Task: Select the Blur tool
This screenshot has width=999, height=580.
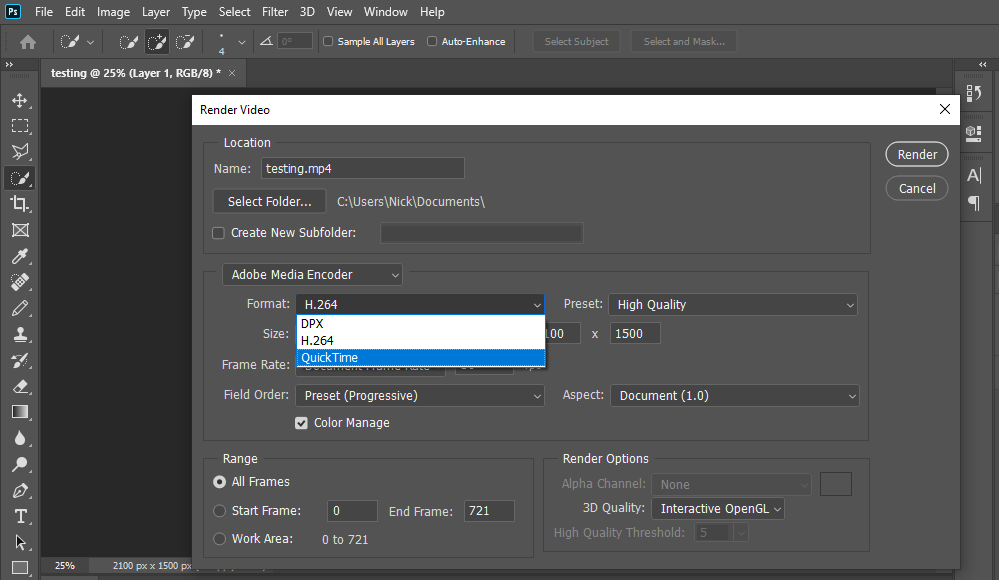Action: (x=20, y=439)
